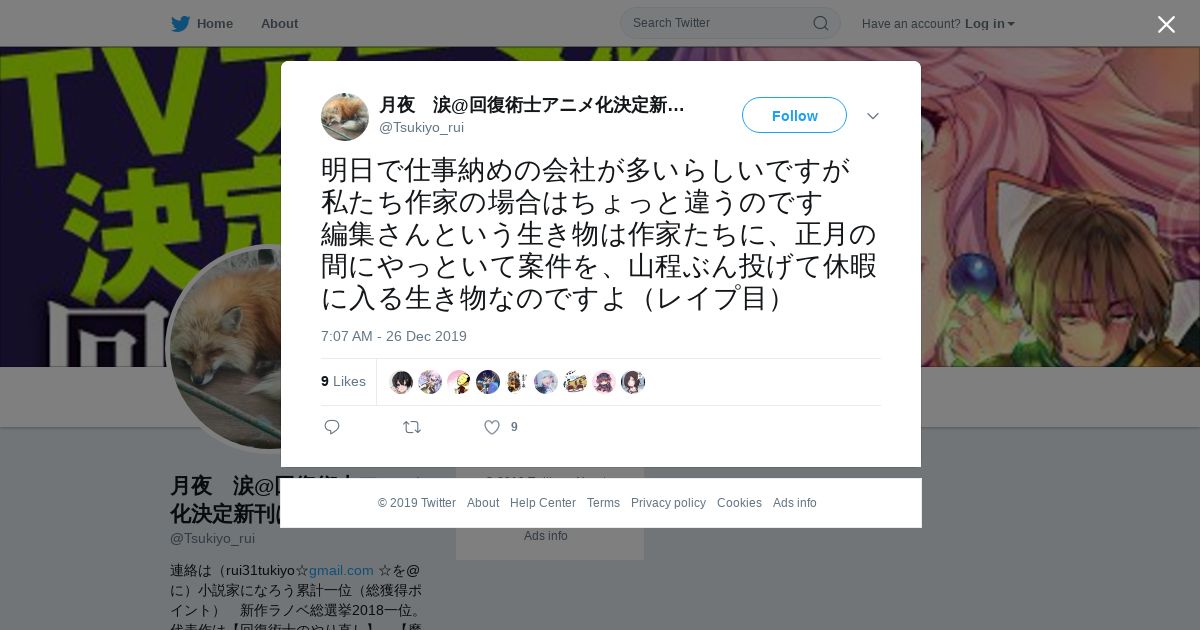1200x630 pixels.
Task: Reply to the tweet via speech bubble icon
Action: [332, 427]
